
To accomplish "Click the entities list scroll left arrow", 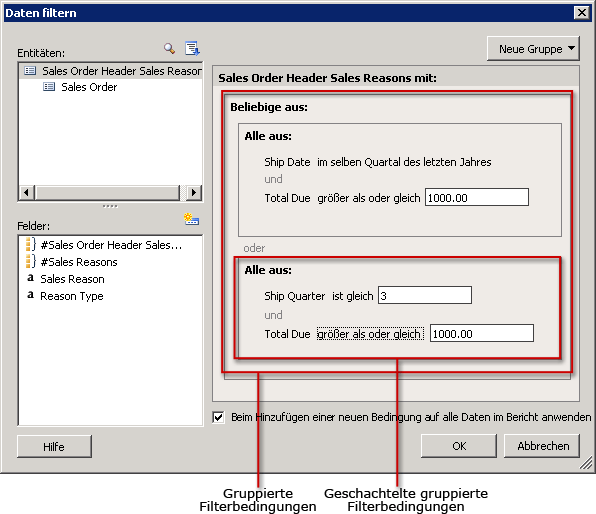I will click(26, 192).
